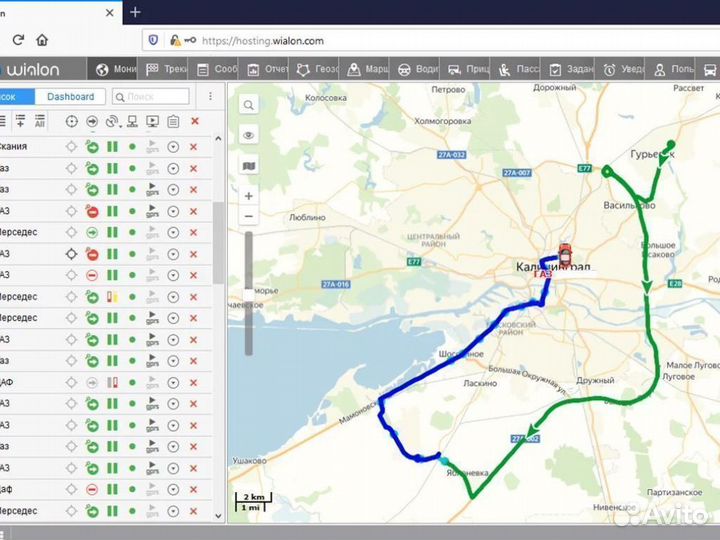The height and width of the screenshot is (540, 720).
Task: Toggle the watch-unit target header icon
Action: [x=71, y=121]
